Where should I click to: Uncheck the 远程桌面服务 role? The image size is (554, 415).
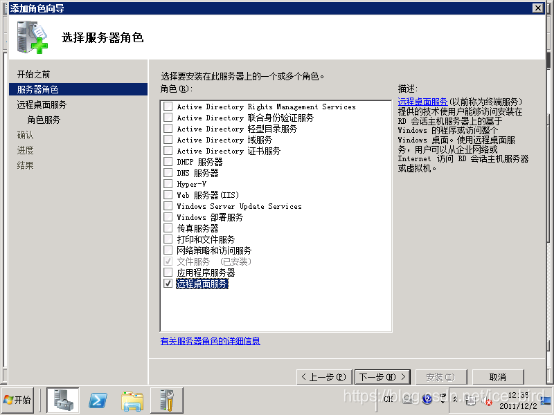(168, 283)
